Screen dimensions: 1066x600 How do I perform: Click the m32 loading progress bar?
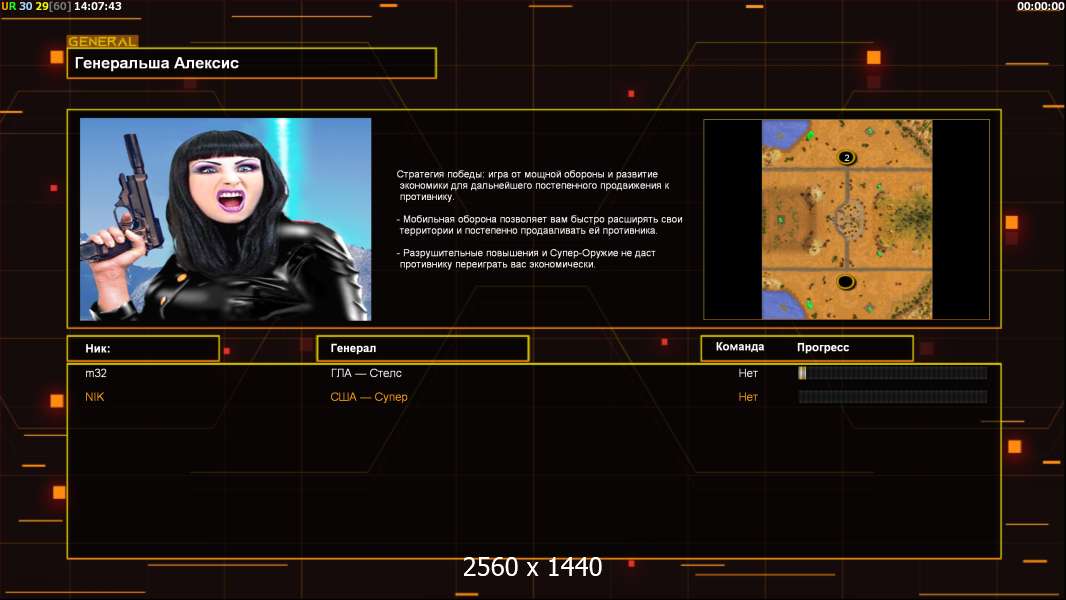coord(892,373)
